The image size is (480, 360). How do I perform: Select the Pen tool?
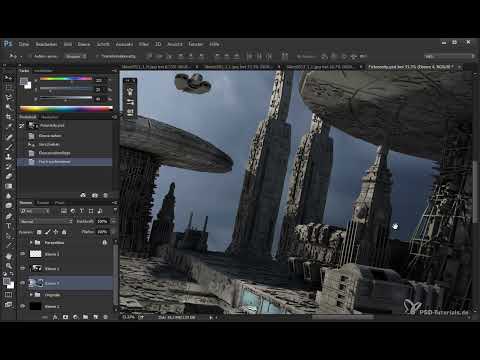coord(8,216)
